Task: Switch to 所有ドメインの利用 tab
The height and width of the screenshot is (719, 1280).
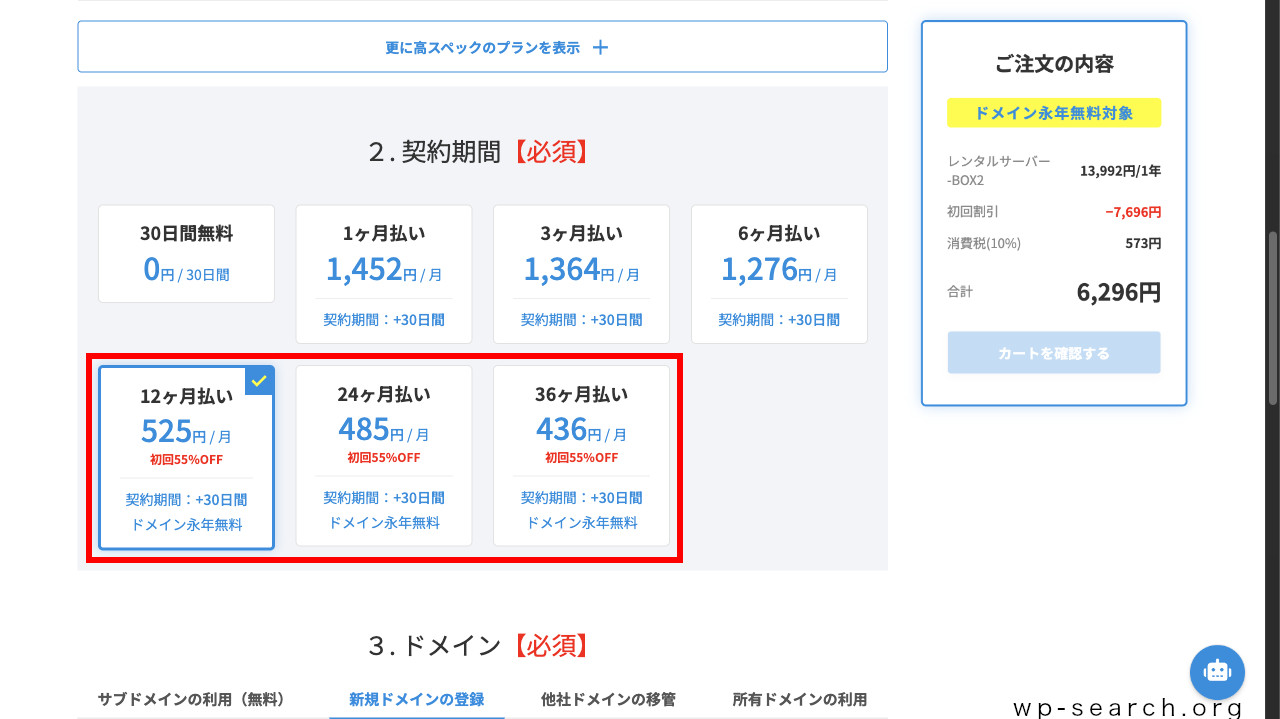Action: 800,699
